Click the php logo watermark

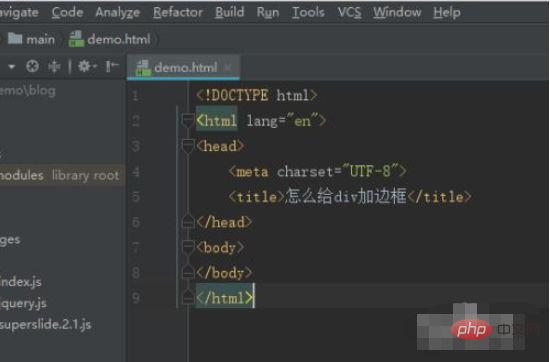471,329
